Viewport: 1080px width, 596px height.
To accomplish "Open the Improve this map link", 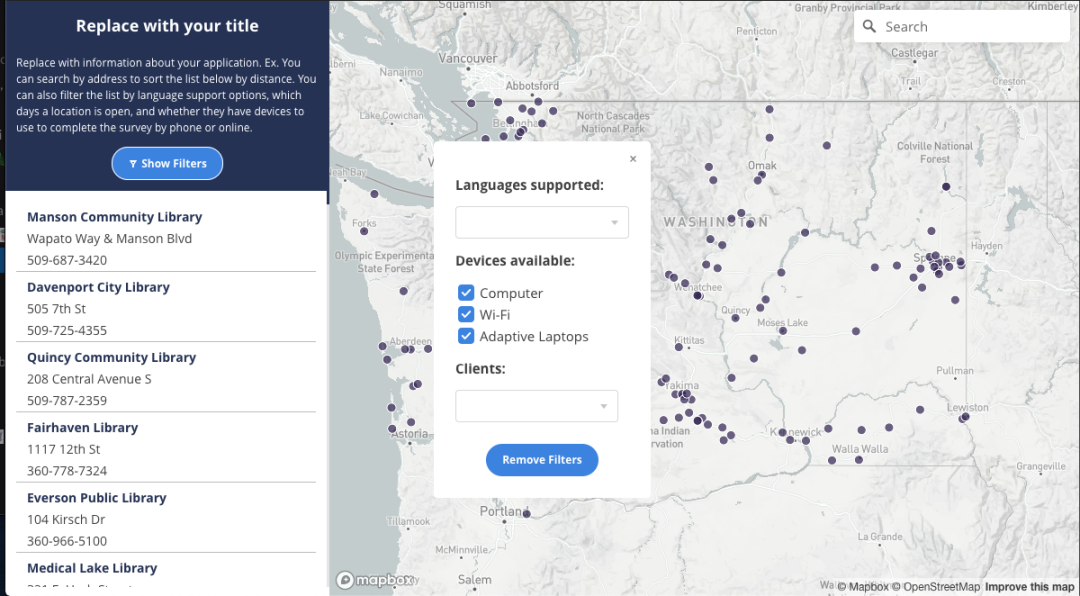I will 1029,586.
